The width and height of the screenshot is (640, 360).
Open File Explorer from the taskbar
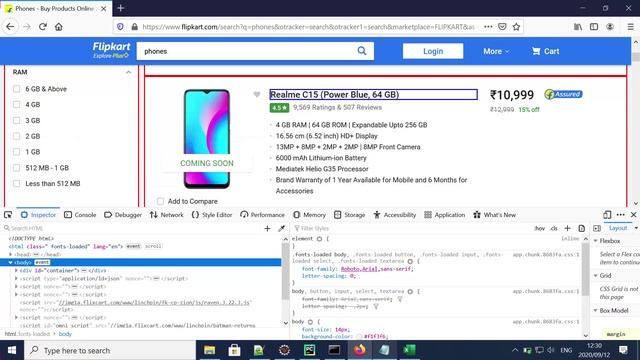coord(209,350)
